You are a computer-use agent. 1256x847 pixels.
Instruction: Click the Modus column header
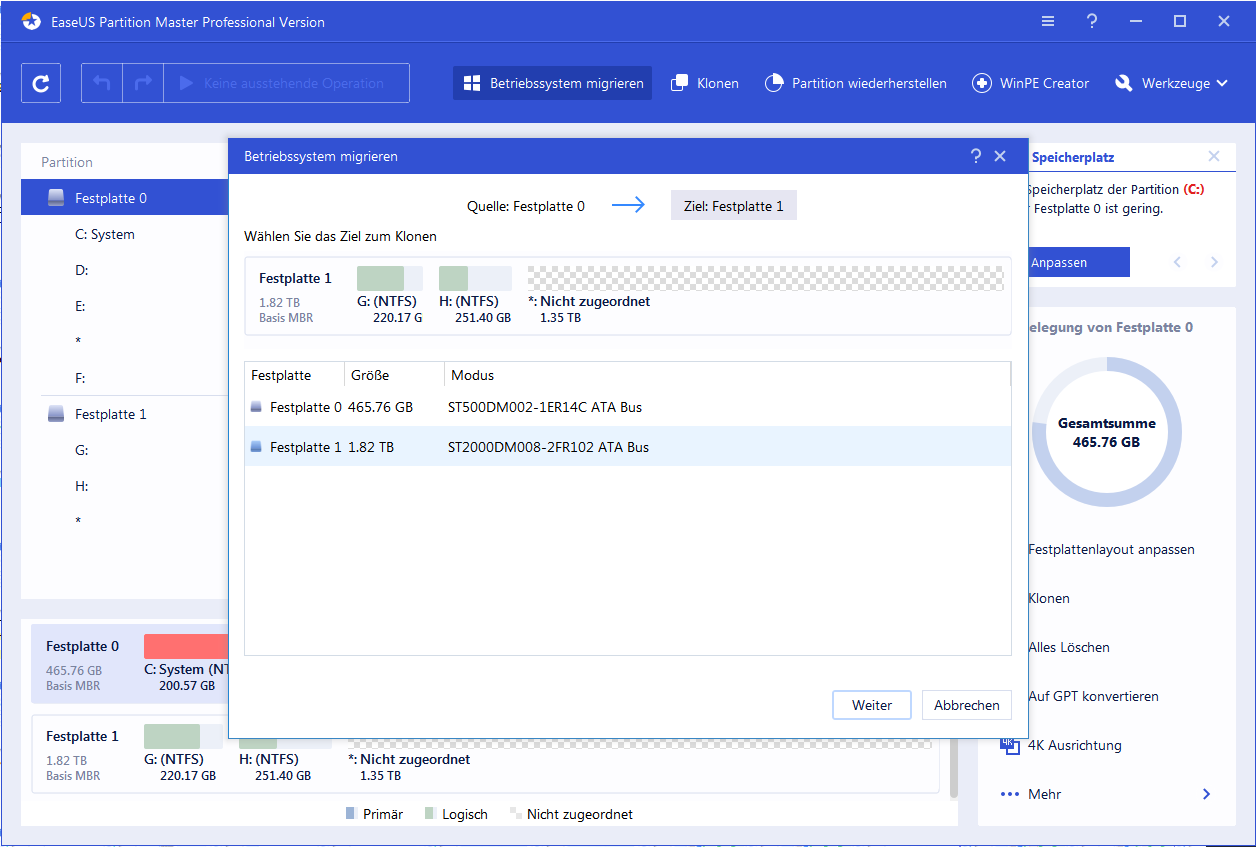(x=727, y=375)
